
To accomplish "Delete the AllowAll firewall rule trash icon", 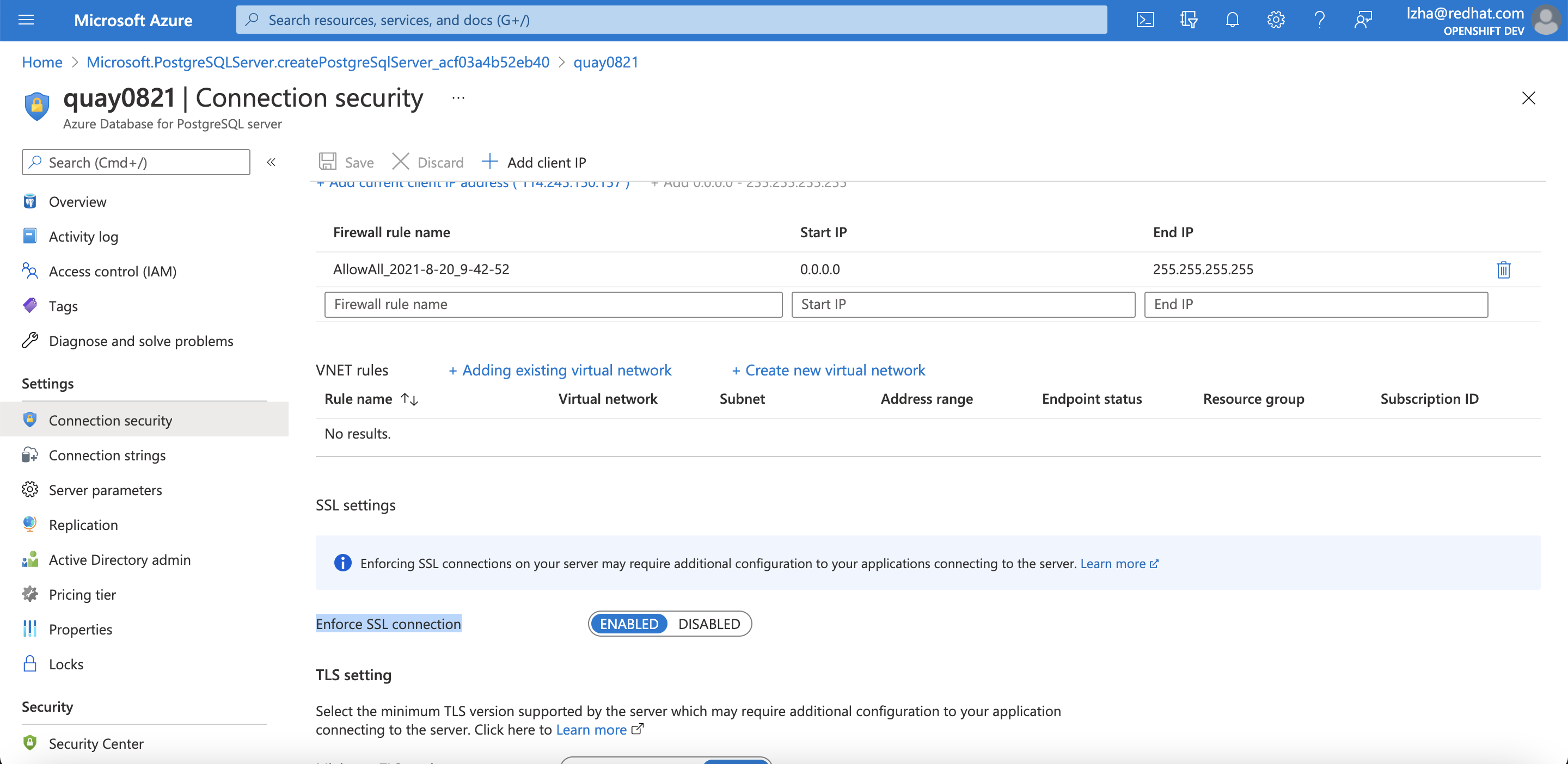I will coord(1503,269).
